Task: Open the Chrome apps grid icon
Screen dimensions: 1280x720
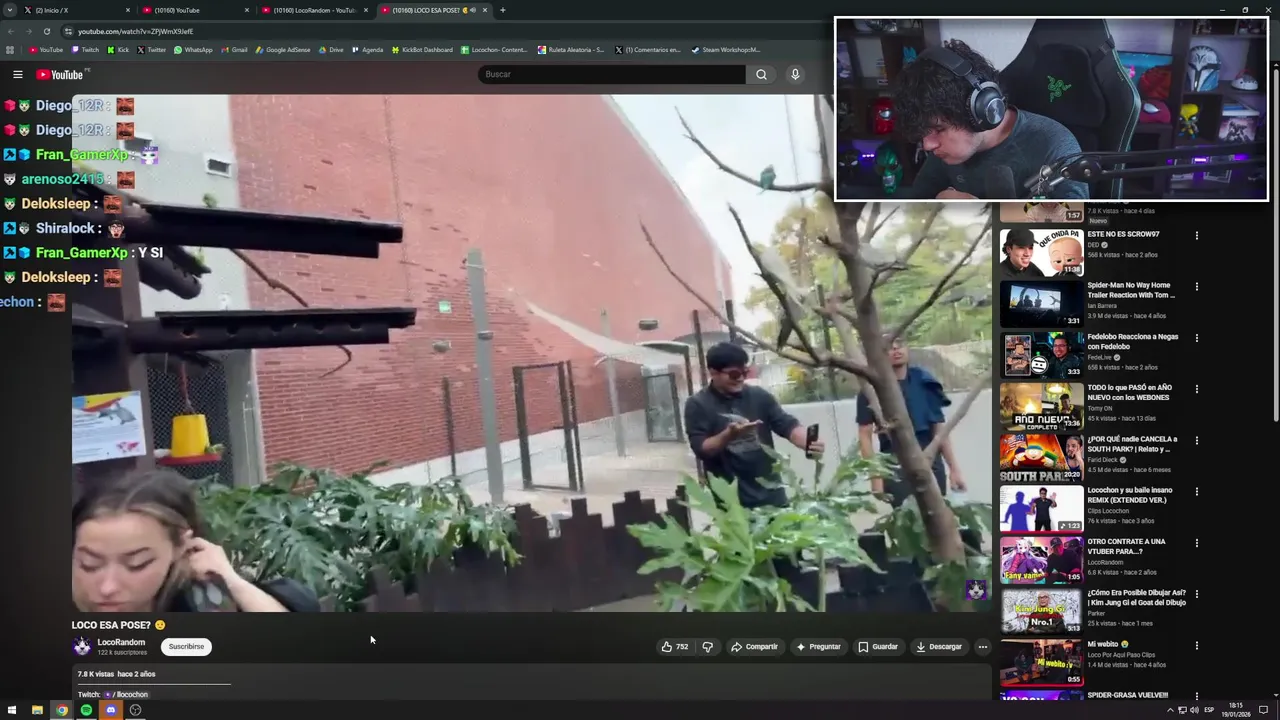Action: tap(10, 50)
